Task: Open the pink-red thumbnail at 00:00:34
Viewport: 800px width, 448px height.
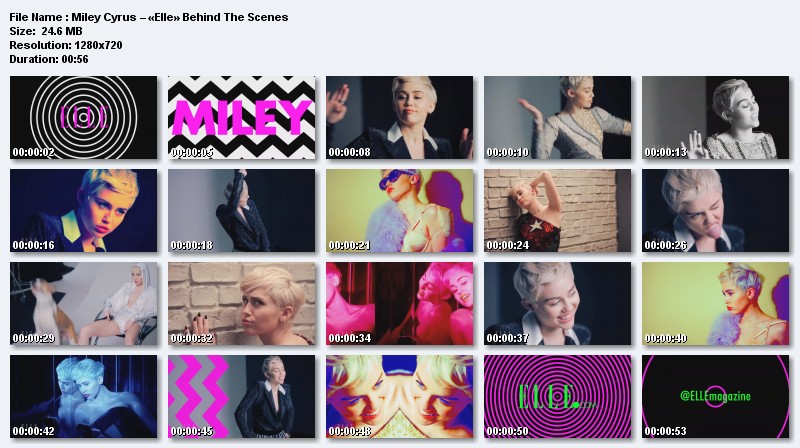Action: click(399, 304)
